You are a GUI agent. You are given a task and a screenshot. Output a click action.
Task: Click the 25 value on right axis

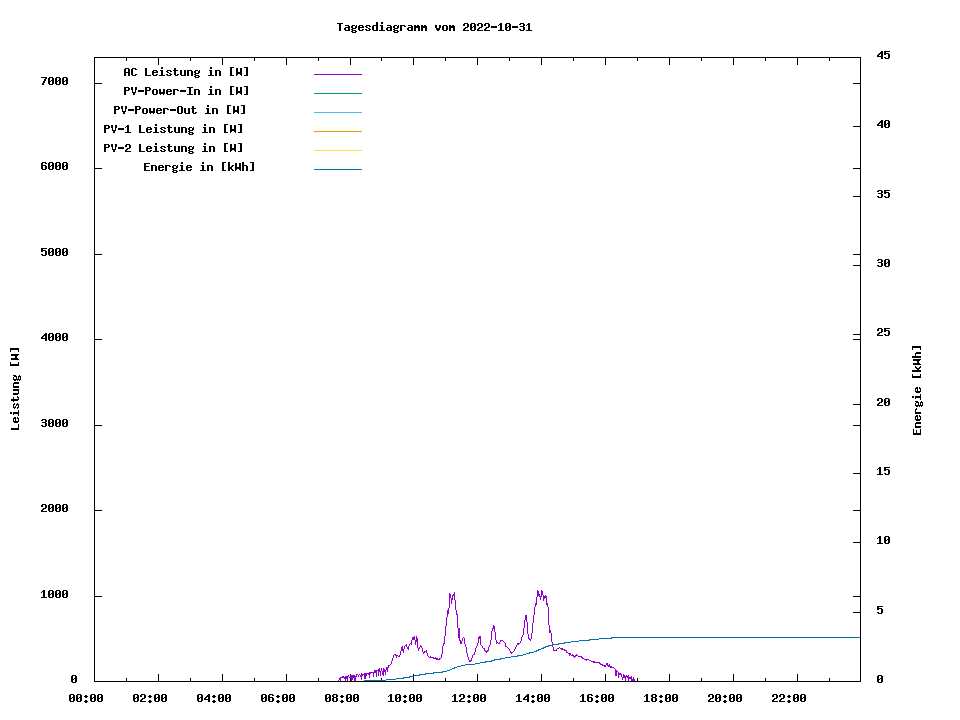pyautogui.click(x=883, y=332)
